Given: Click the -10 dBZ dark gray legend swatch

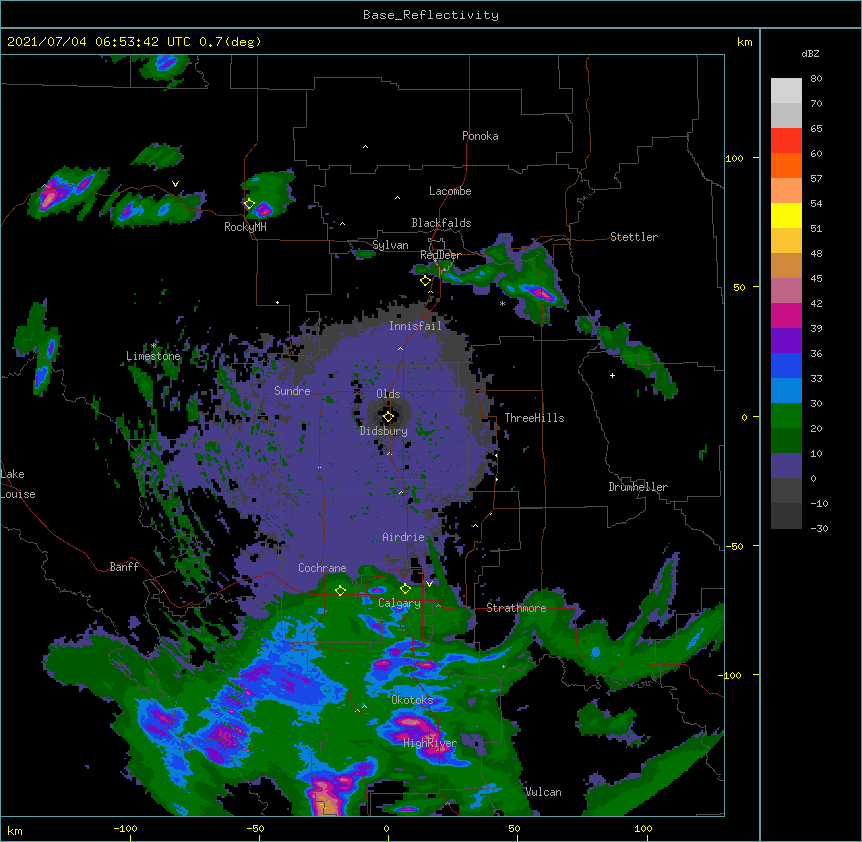Looking at the screenshot, I should coord(786,516).
